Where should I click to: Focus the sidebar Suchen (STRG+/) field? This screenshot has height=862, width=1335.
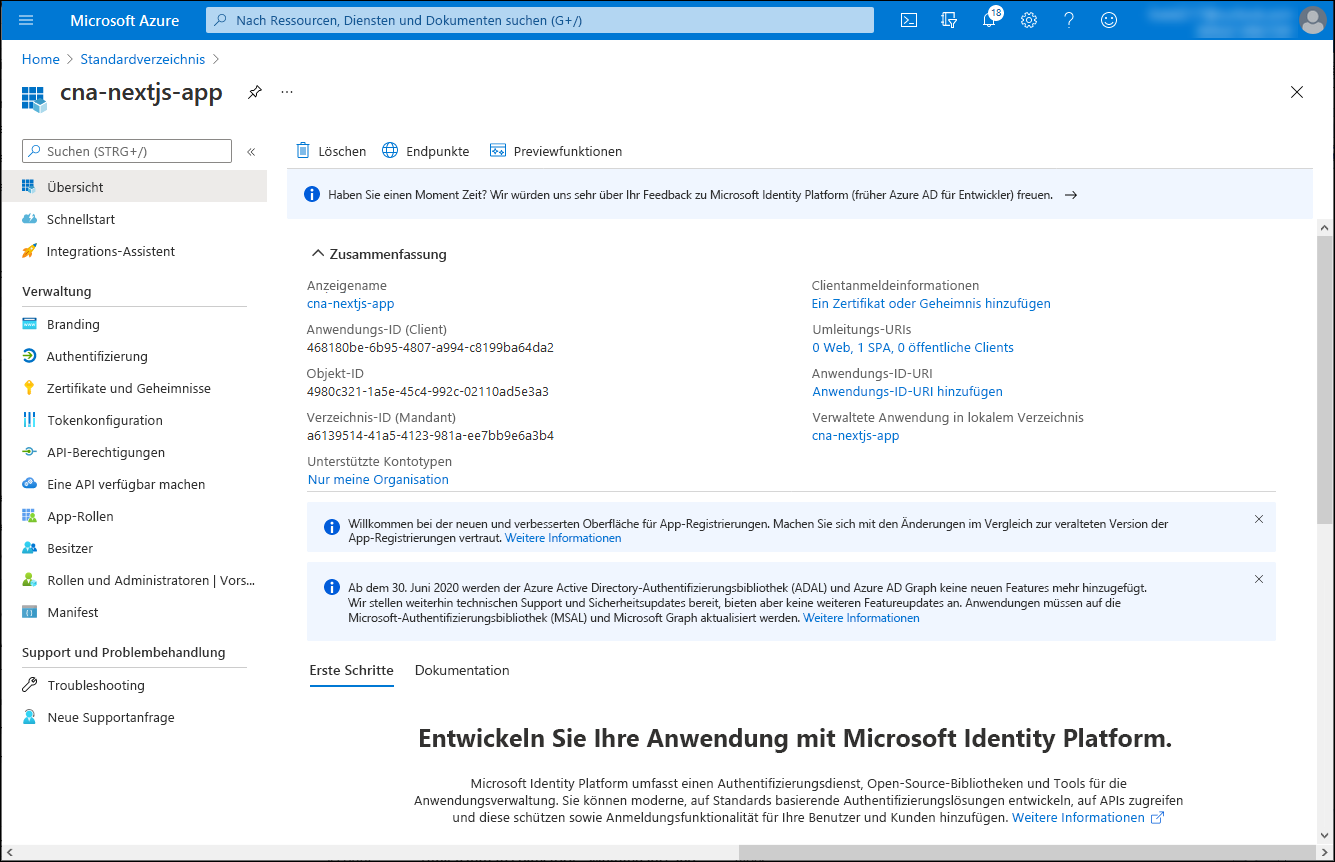(x=127, y=151)
